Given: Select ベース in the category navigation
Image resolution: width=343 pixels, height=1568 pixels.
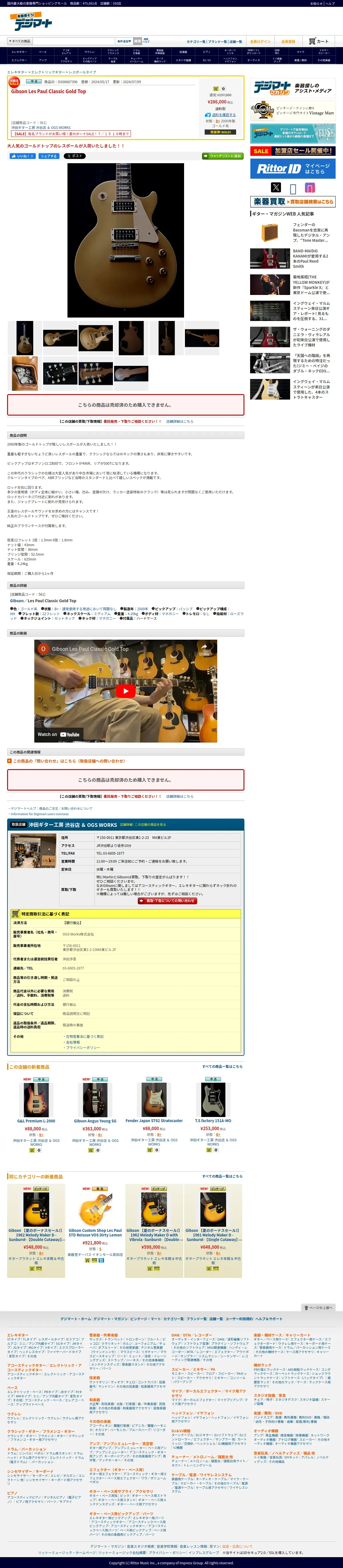Looking at the screenshot, I should click(43, 52).
